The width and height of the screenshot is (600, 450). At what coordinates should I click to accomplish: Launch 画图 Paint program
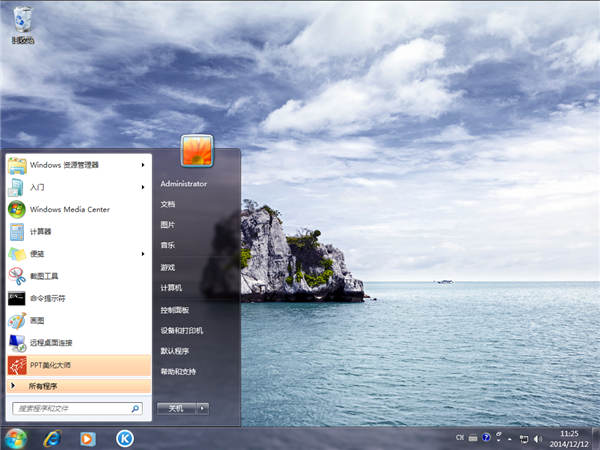click(78, 320)
